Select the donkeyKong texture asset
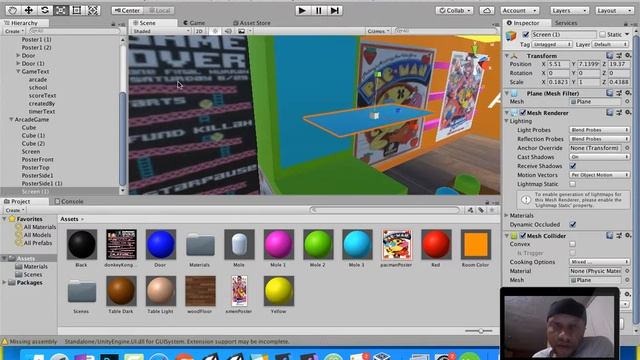 coord(121,244)
